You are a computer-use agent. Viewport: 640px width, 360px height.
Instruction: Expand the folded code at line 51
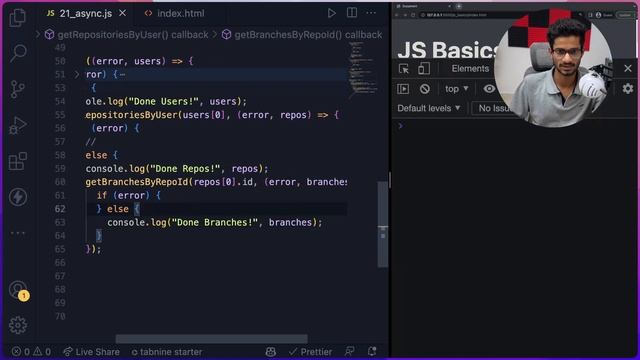(x=77, y=74)
